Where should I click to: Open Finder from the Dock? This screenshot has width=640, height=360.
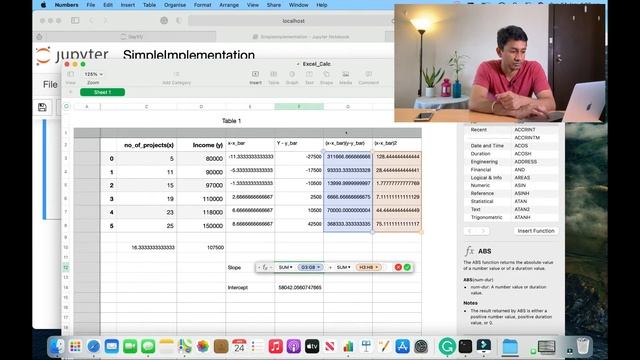click(56, 347)
